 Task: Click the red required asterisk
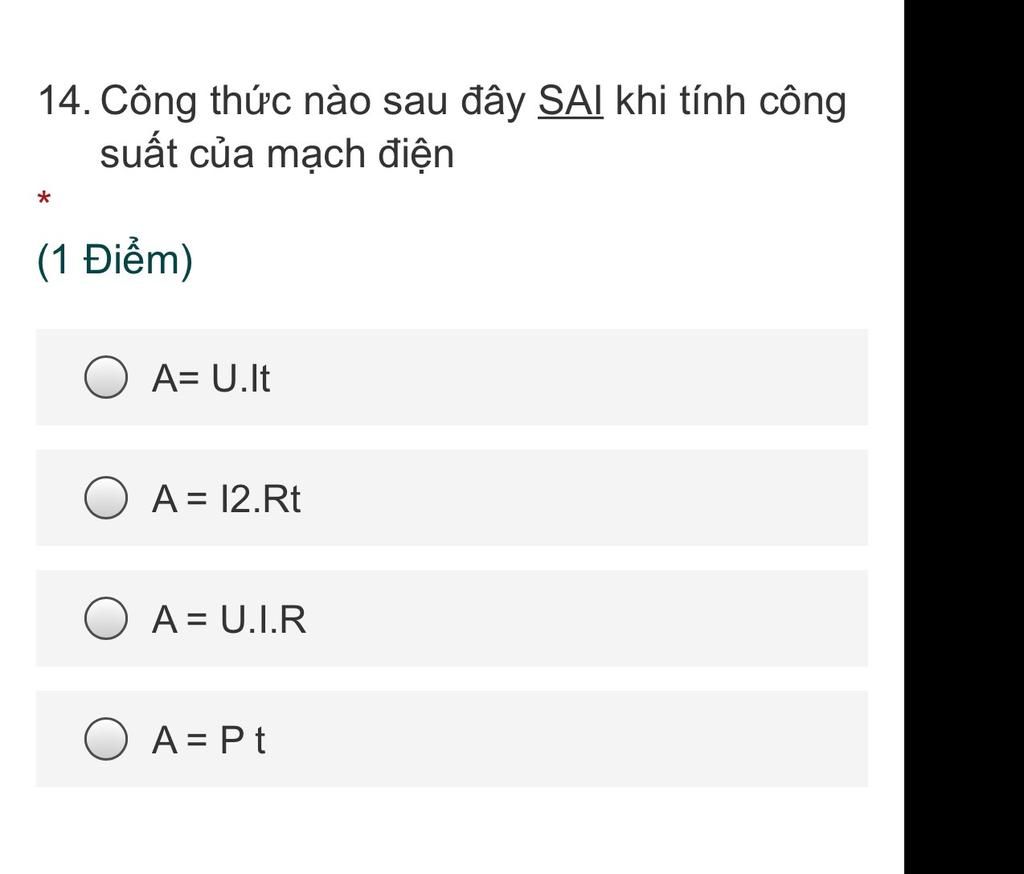pyautogui.click(x=44, y=200)
